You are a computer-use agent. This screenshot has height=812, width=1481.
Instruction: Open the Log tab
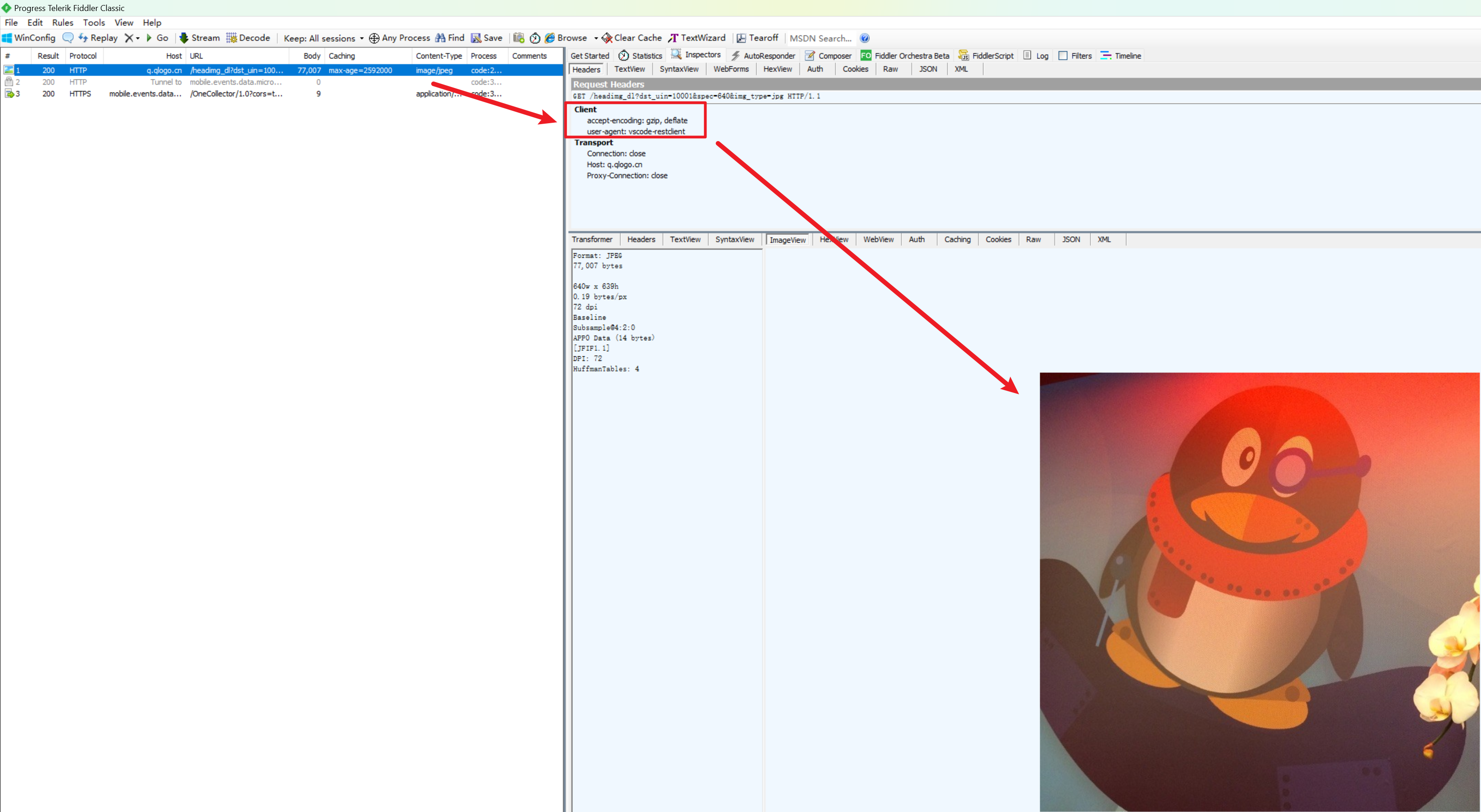click(x=1036, y=56)
